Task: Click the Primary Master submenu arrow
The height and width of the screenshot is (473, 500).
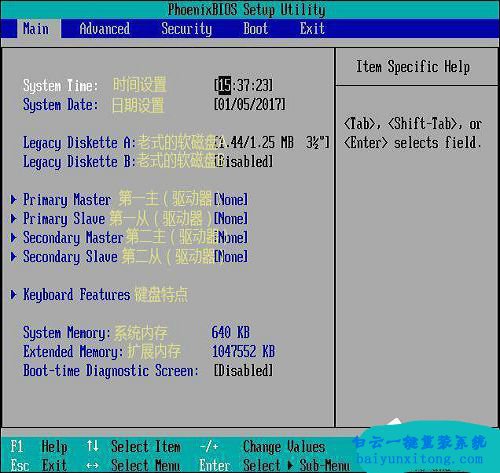Action: pos(13,199)
